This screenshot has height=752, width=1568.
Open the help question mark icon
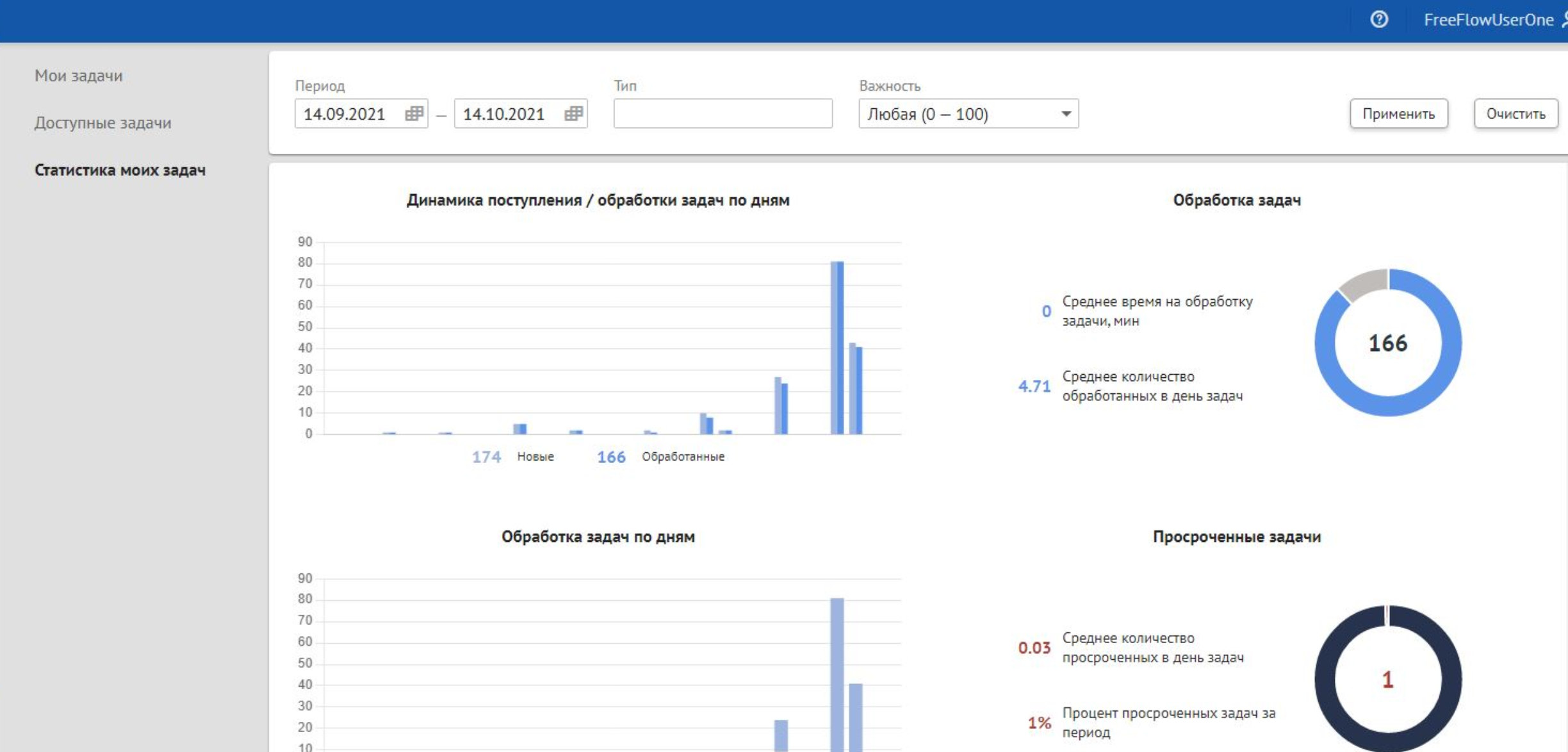tap(1378, 20)
